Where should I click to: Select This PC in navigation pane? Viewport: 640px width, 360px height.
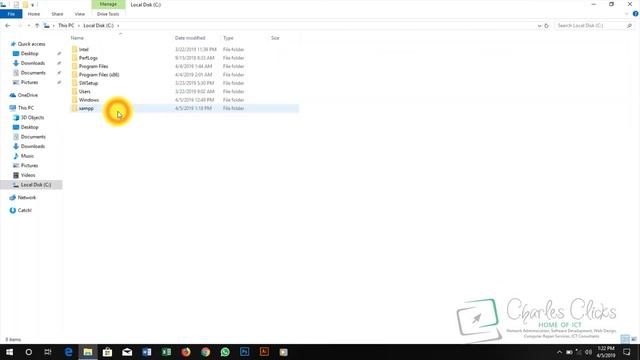[26, 108]
